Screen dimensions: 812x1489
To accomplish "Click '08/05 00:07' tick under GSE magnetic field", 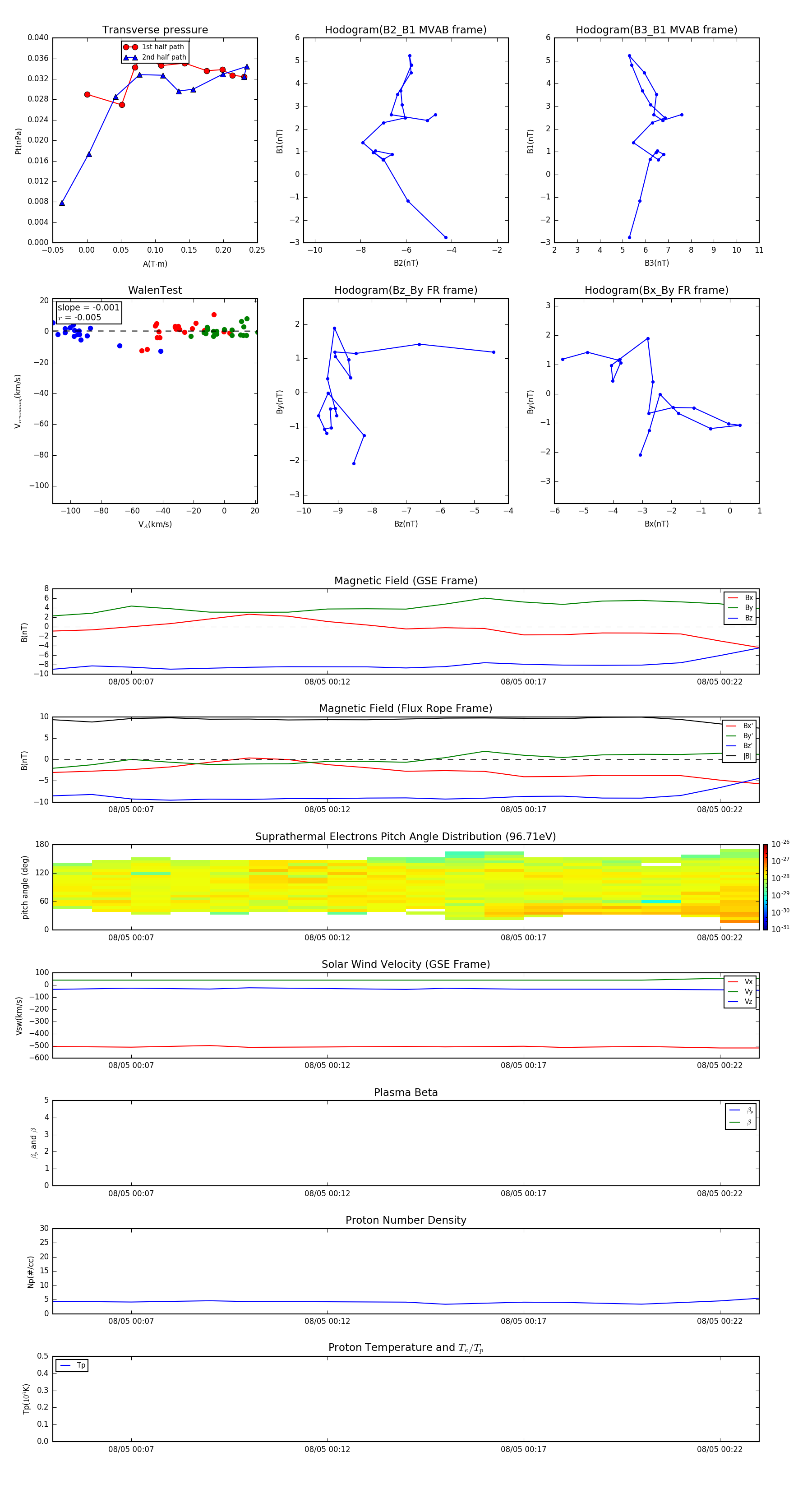I will point(131,682).
